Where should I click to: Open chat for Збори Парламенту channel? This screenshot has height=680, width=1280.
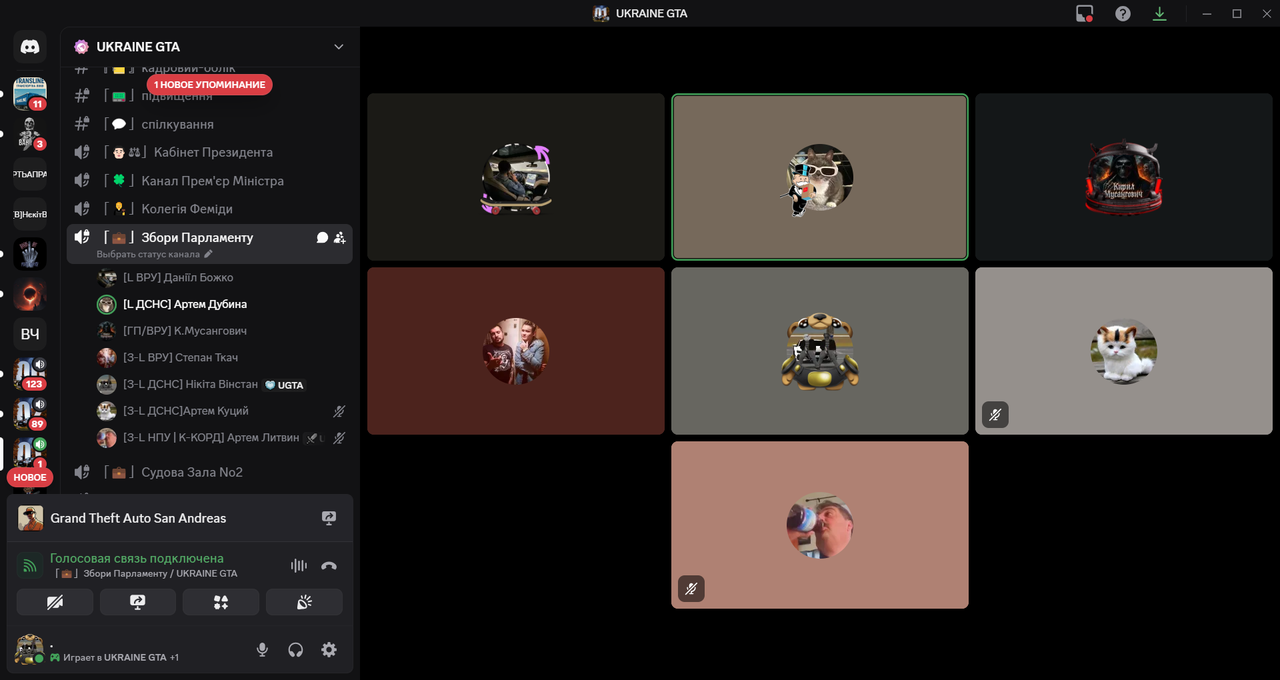(322, 238)
